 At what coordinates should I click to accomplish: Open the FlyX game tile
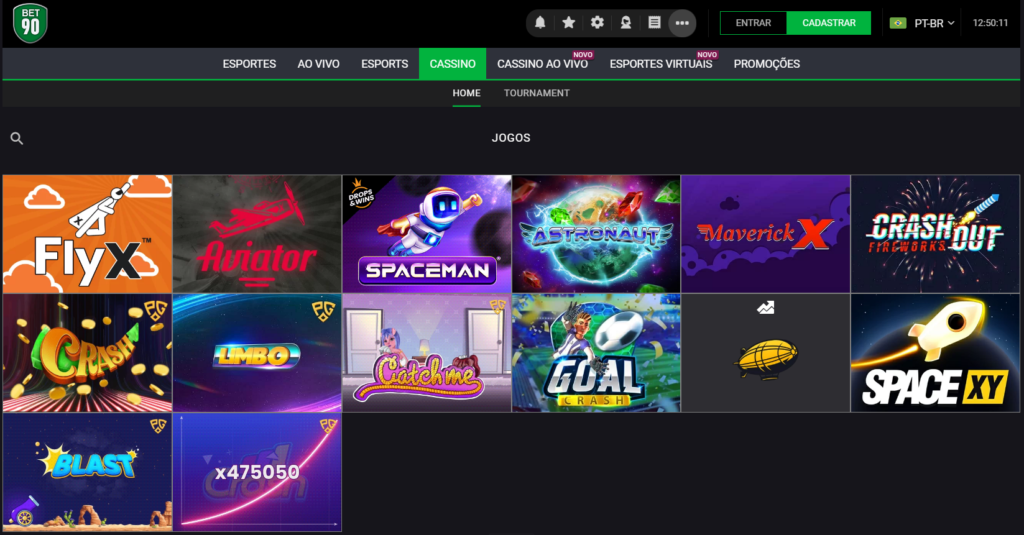88,234
